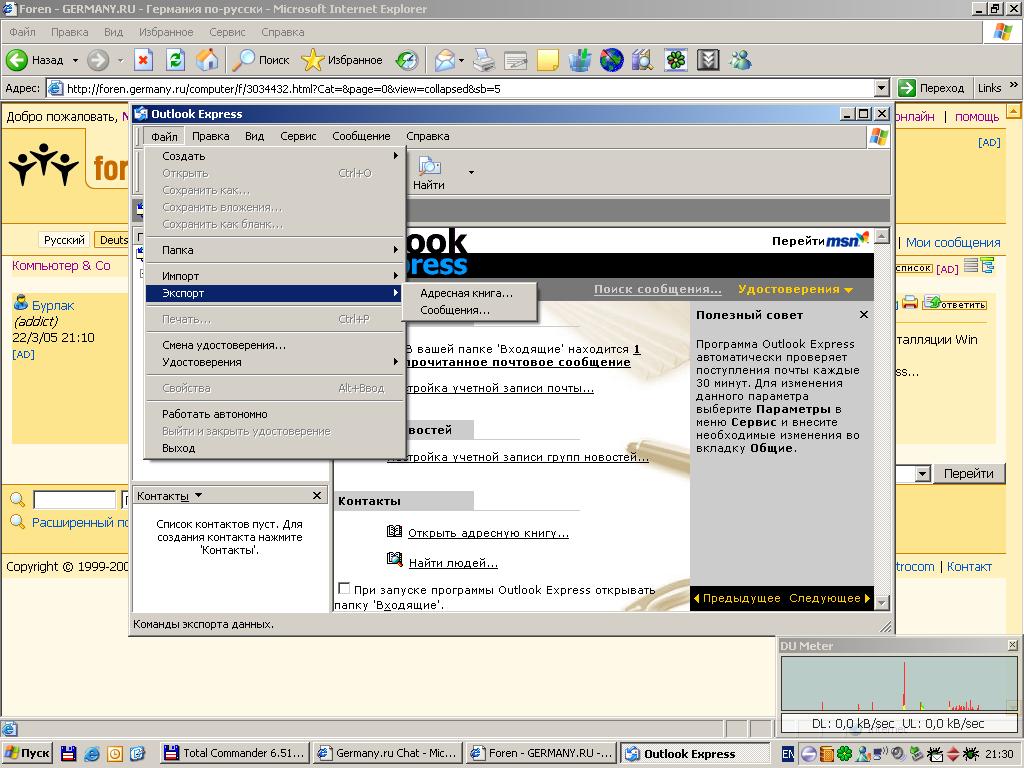
Task: Click the find people icon beside Найти людей
Action: 394,560
